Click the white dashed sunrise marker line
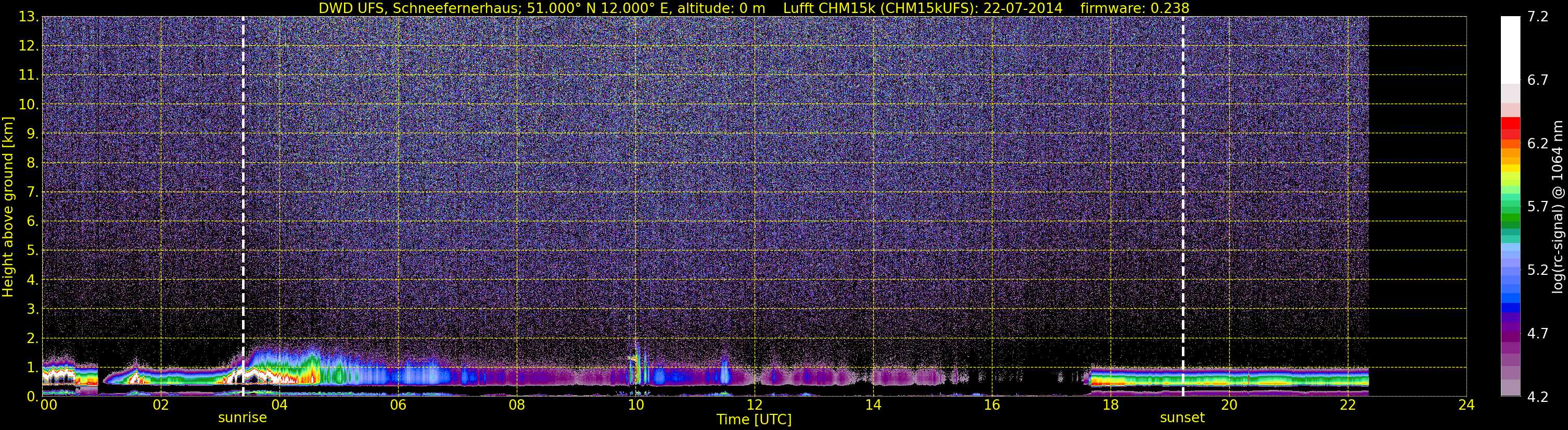This screenshot has height=430, width=1568. pos(243,207)
